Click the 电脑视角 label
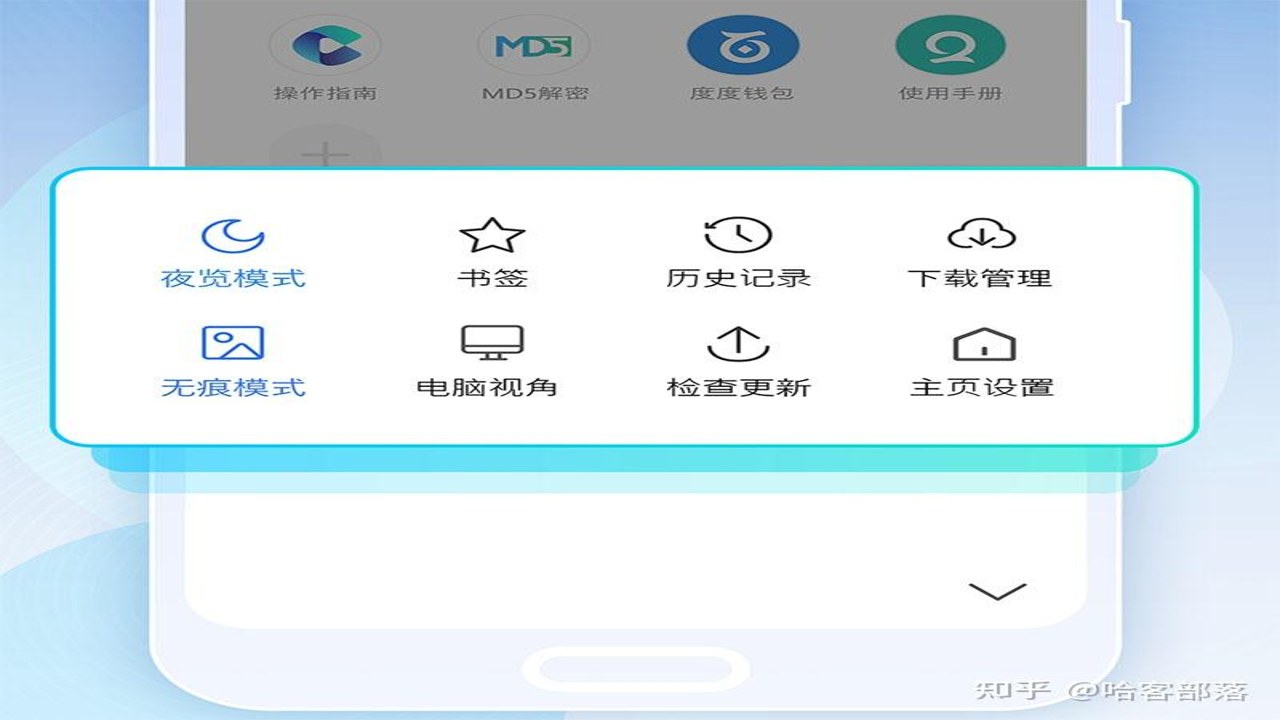The height and width of the screenshot is (720, 1280). [x=486, y=387]
